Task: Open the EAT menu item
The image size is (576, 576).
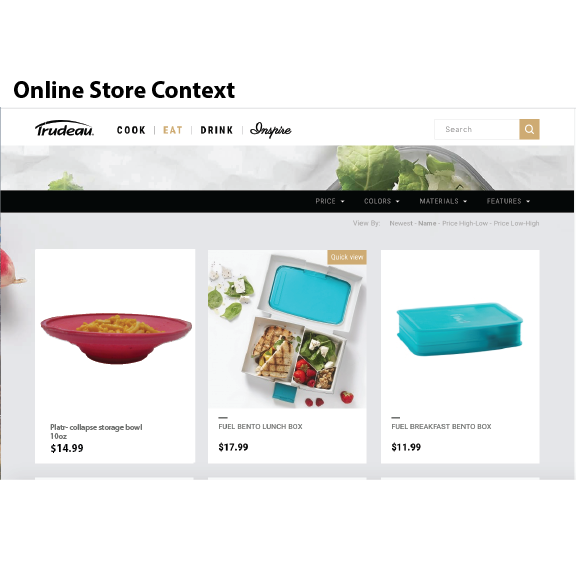Action: click(x=173, y=130)
